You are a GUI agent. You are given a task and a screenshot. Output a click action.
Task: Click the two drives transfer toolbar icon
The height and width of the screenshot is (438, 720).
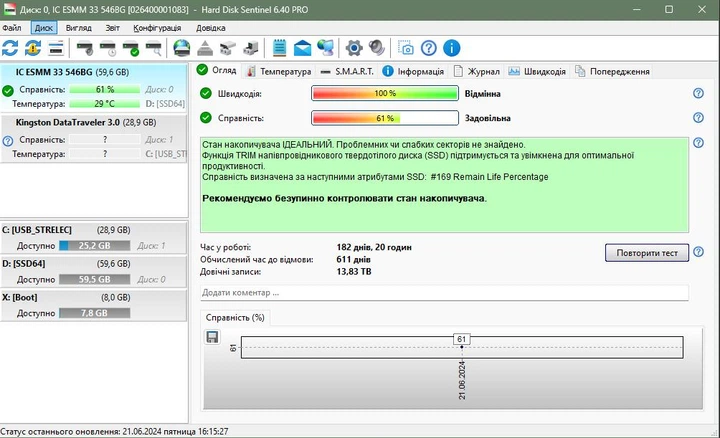coord(228,48)
